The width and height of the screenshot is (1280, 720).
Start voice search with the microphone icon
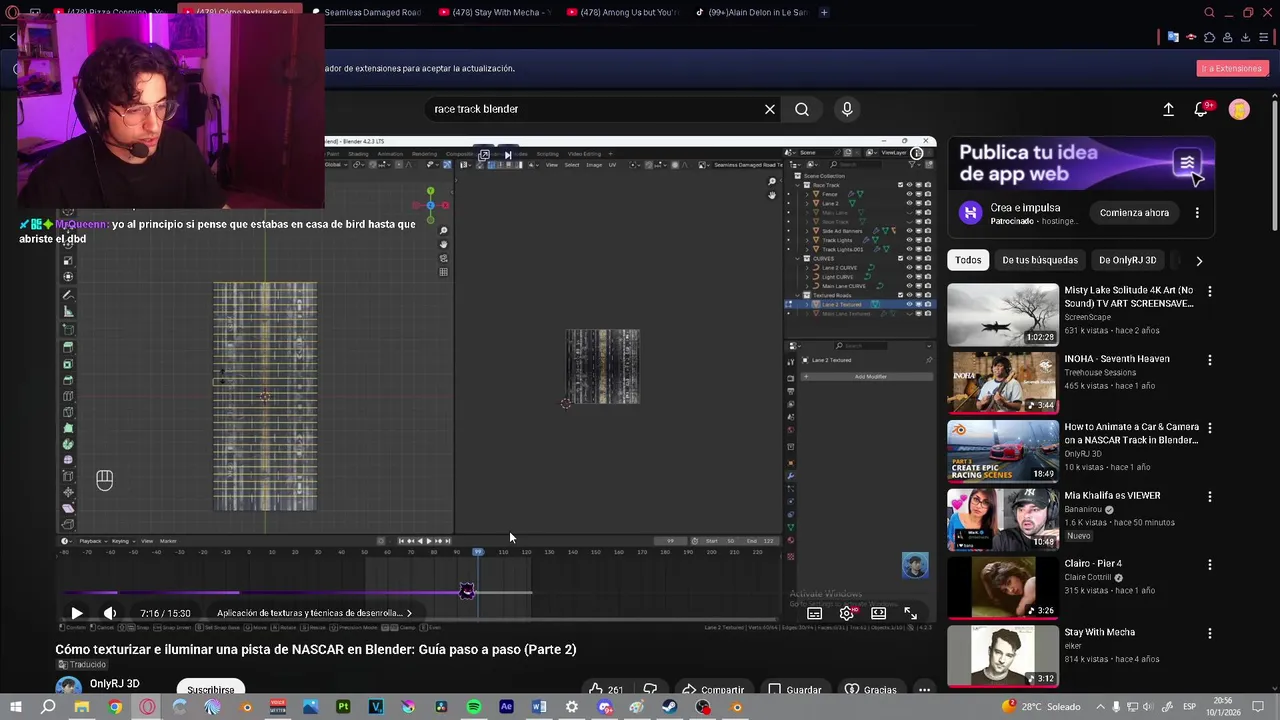[847, 109]
